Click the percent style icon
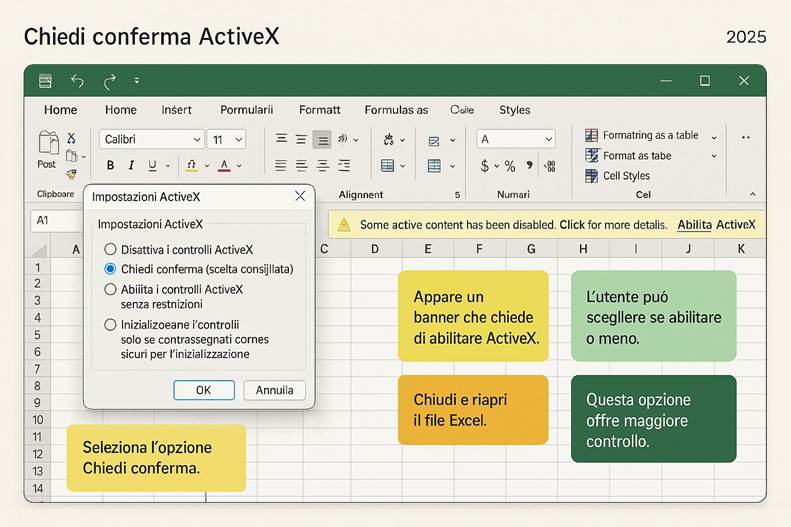 point(509,166)
